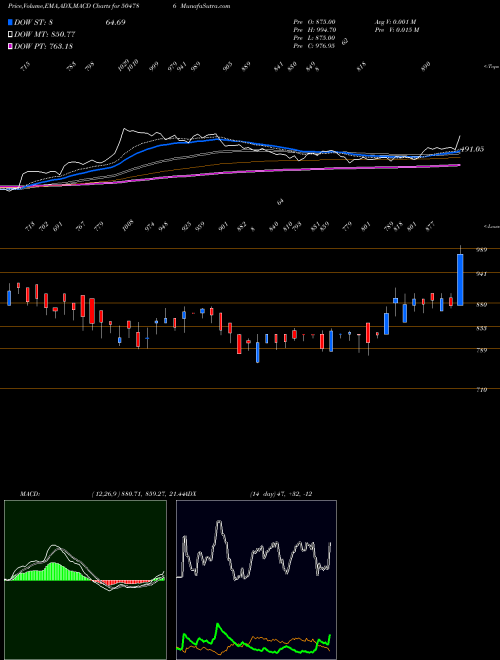500x660 pixels.
Task: Click the white DOW MT legend swatch
Action: tap(11, 35)
